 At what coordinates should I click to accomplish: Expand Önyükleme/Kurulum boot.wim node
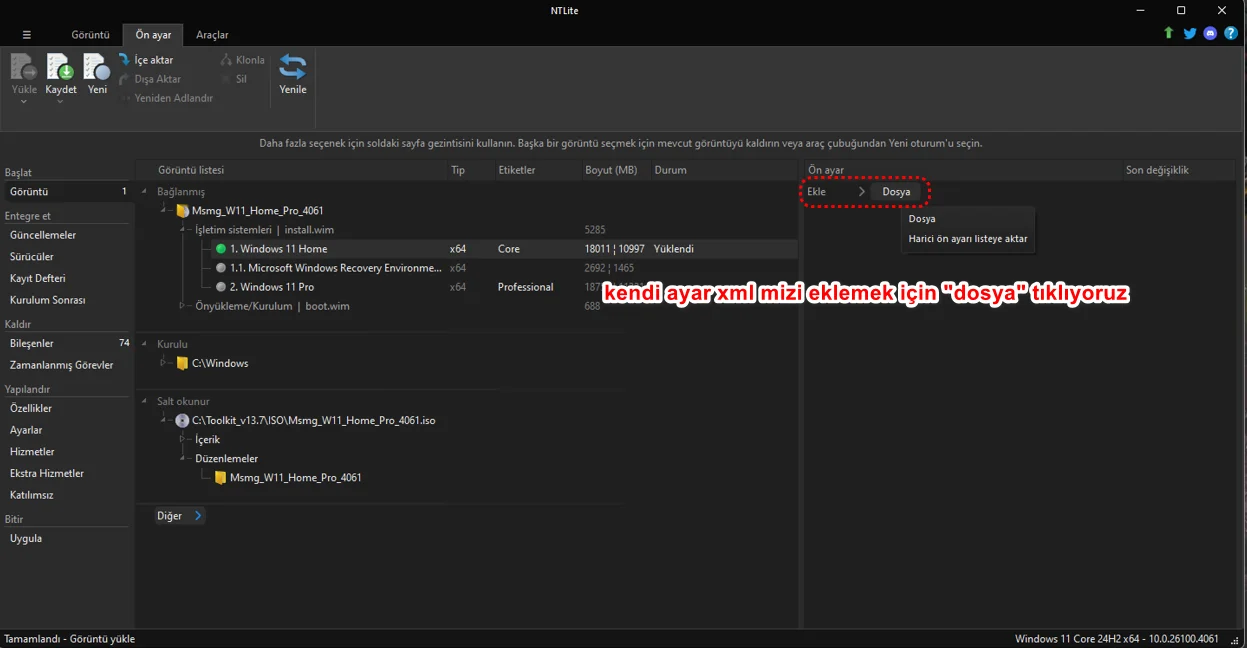tap(183, 306)
